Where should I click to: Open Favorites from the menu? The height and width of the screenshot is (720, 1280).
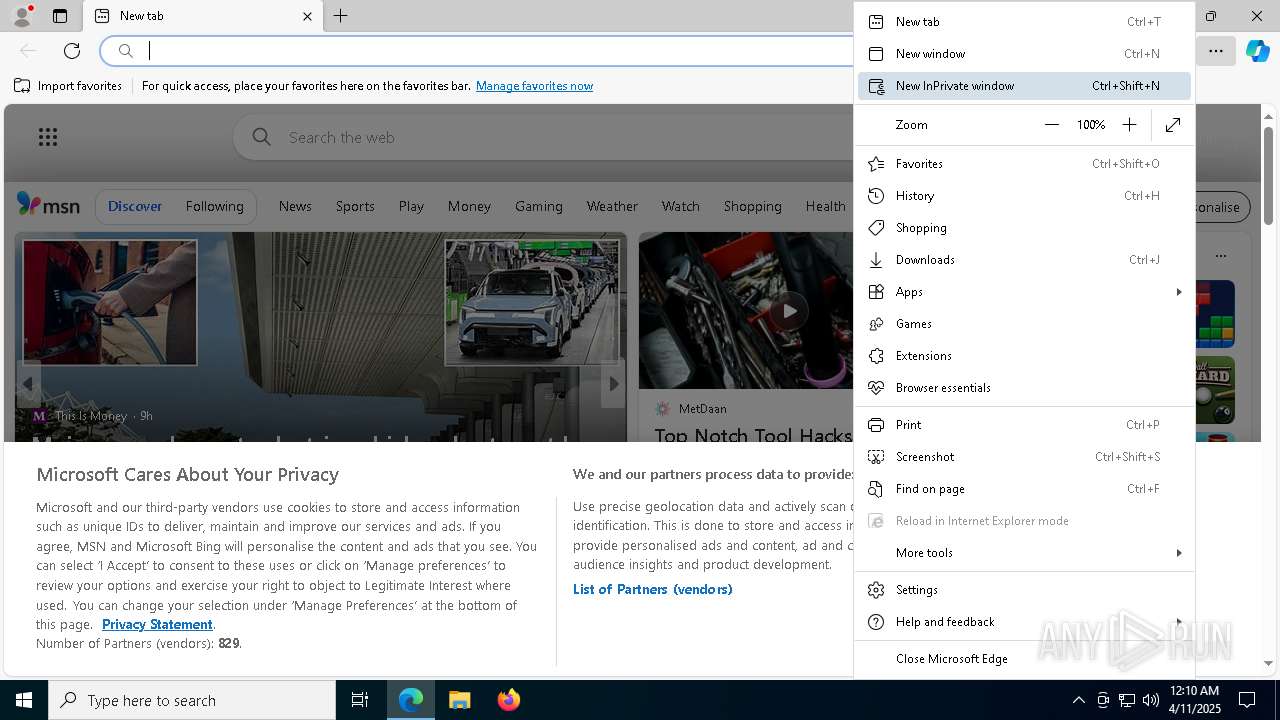(1024, 164)
